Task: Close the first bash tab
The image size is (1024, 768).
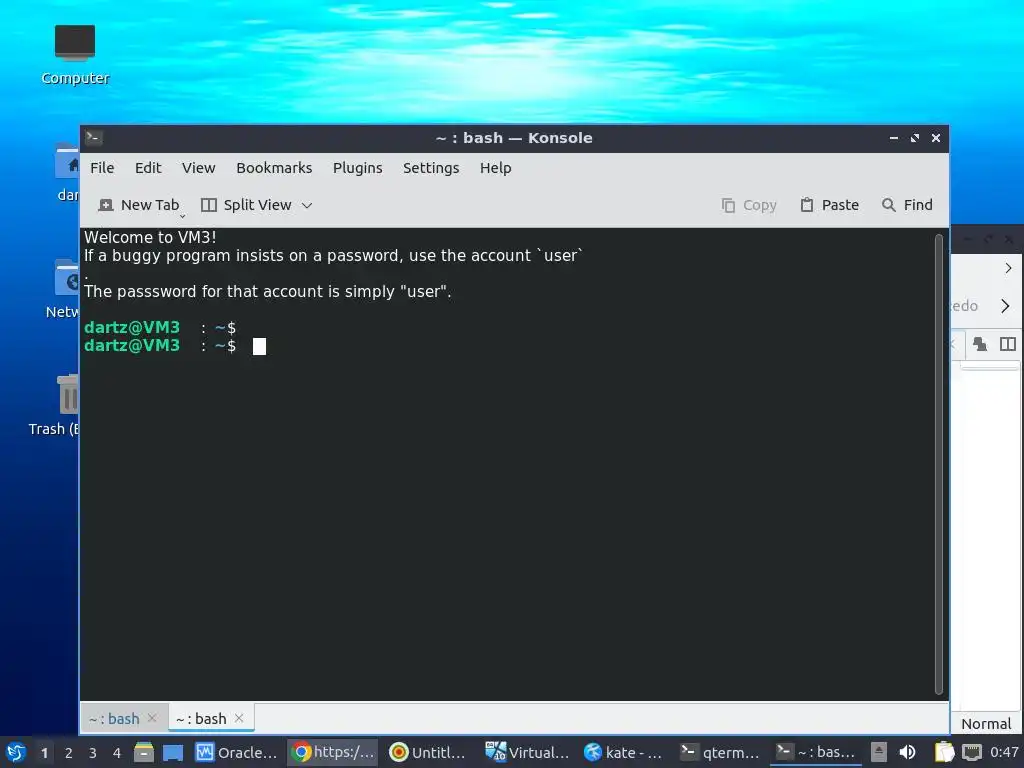Action: [x=152, y=718]
